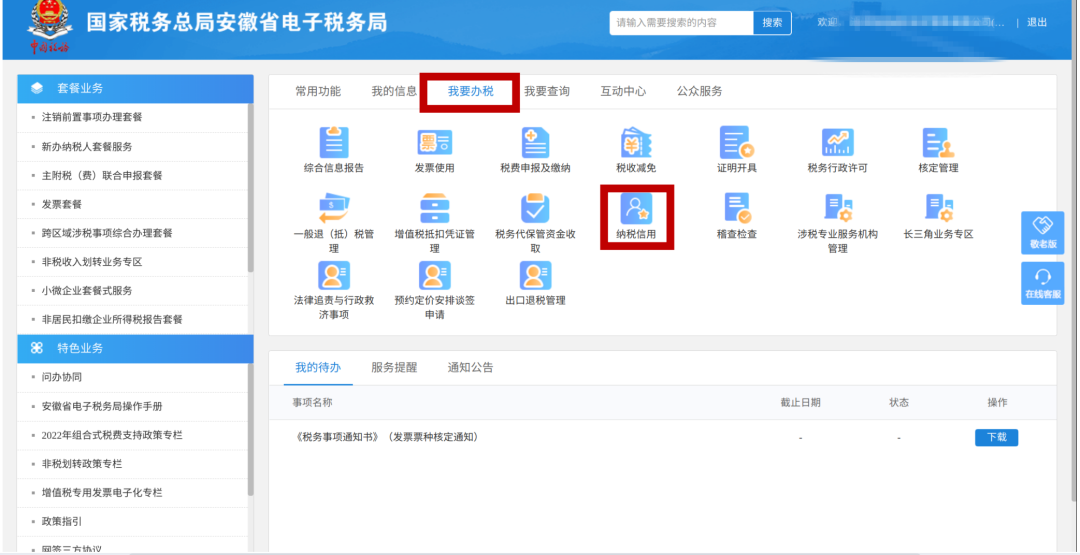Screen dimensions: 1080x555
Task: Click the search input field
Action: coord(680,23)
